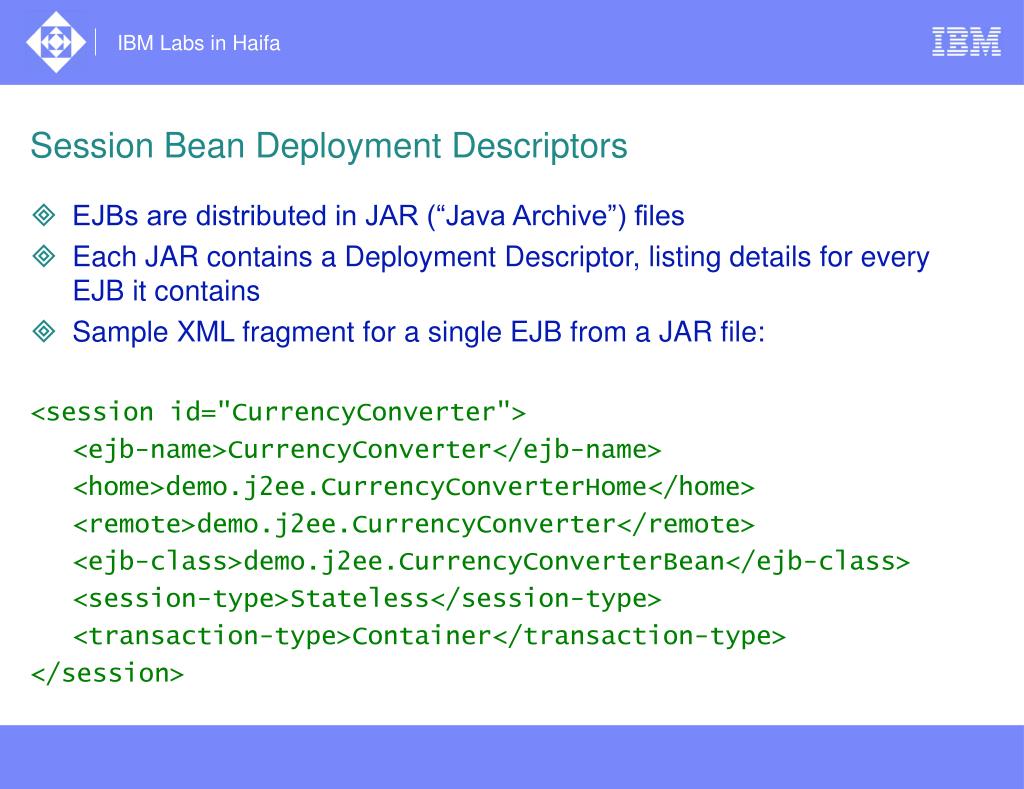Viewport: 1024px width, 789px height.
Task: Click the opening tag <session id="CurrencyConverter">
Action: point(278,413)
